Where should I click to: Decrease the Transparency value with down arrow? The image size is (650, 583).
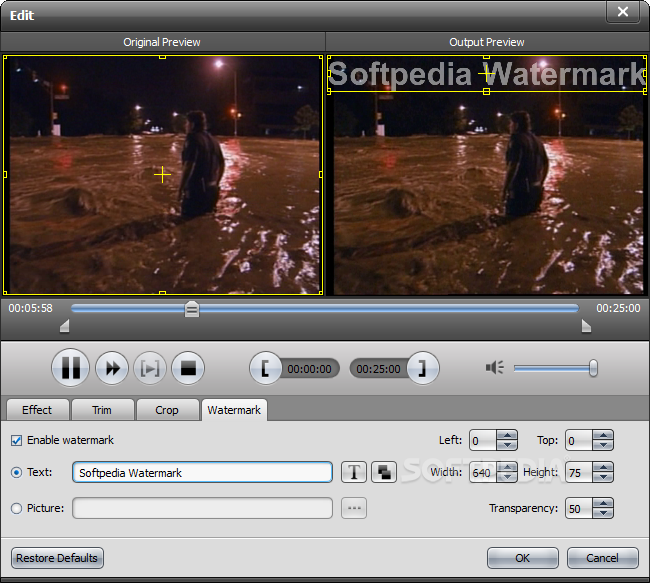click(x=603, y=513)
